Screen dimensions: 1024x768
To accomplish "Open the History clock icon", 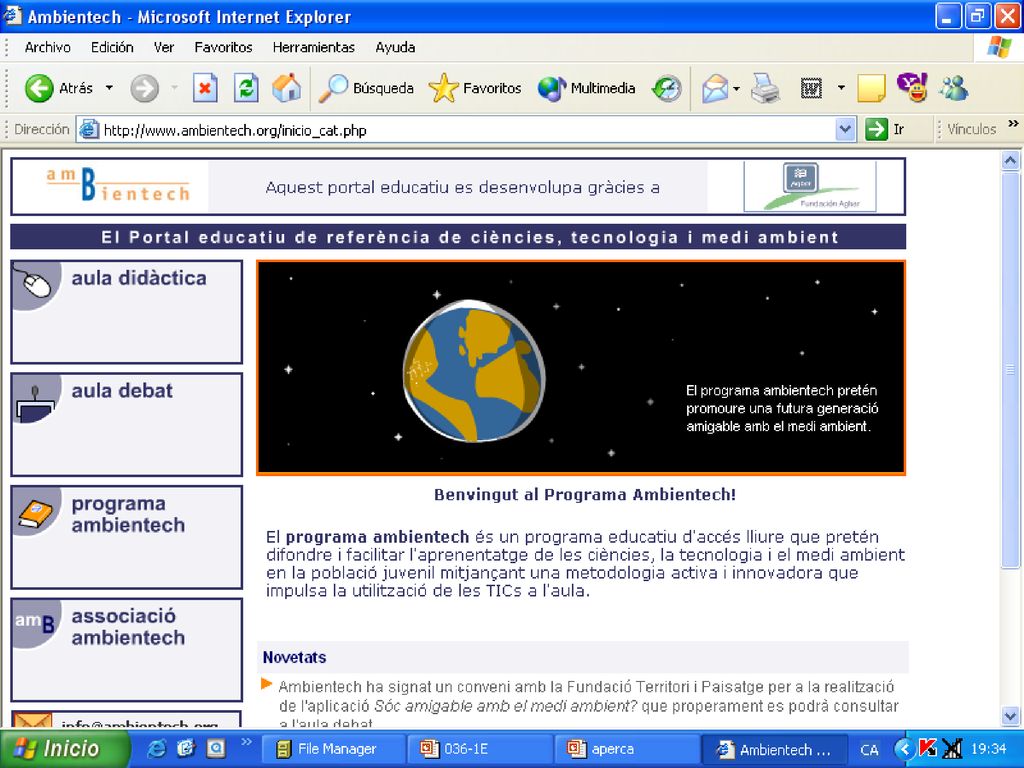I will (667, 88).
